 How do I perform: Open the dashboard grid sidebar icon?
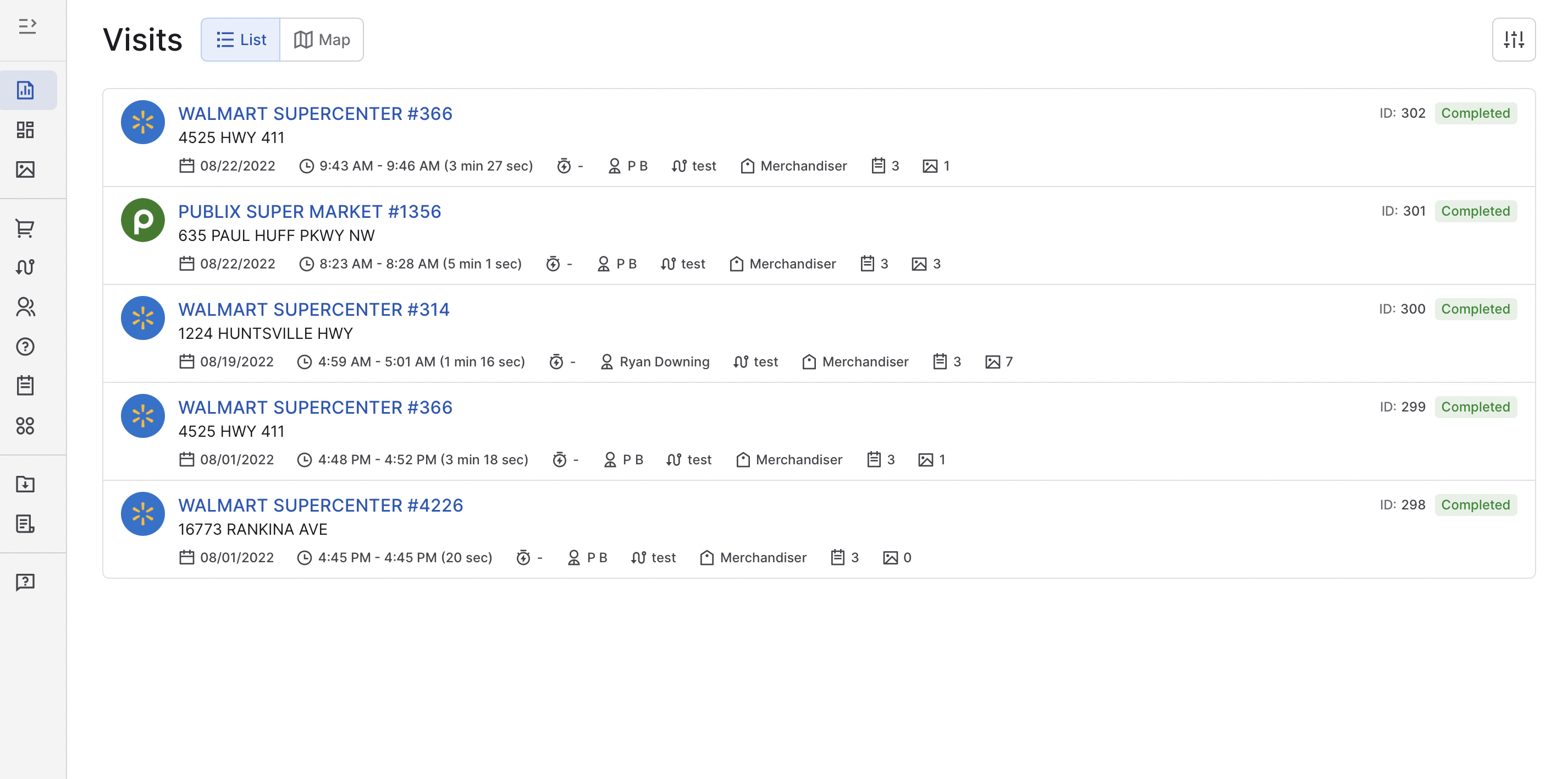pyautogui.click(x=25, y=130)
